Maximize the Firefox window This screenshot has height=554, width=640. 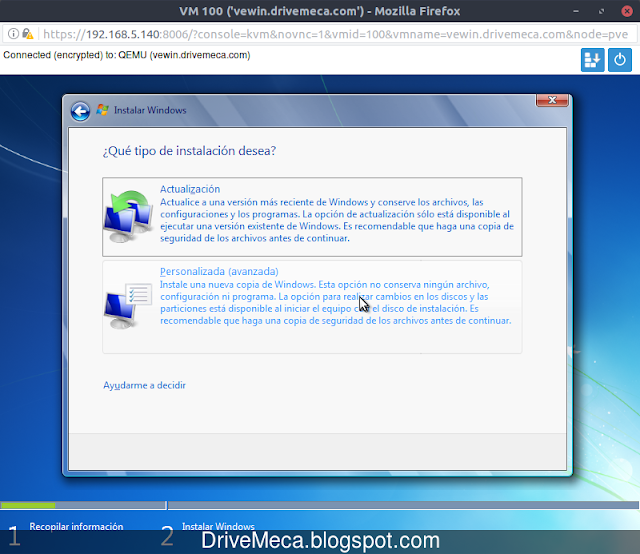click(x=601, y=11)
